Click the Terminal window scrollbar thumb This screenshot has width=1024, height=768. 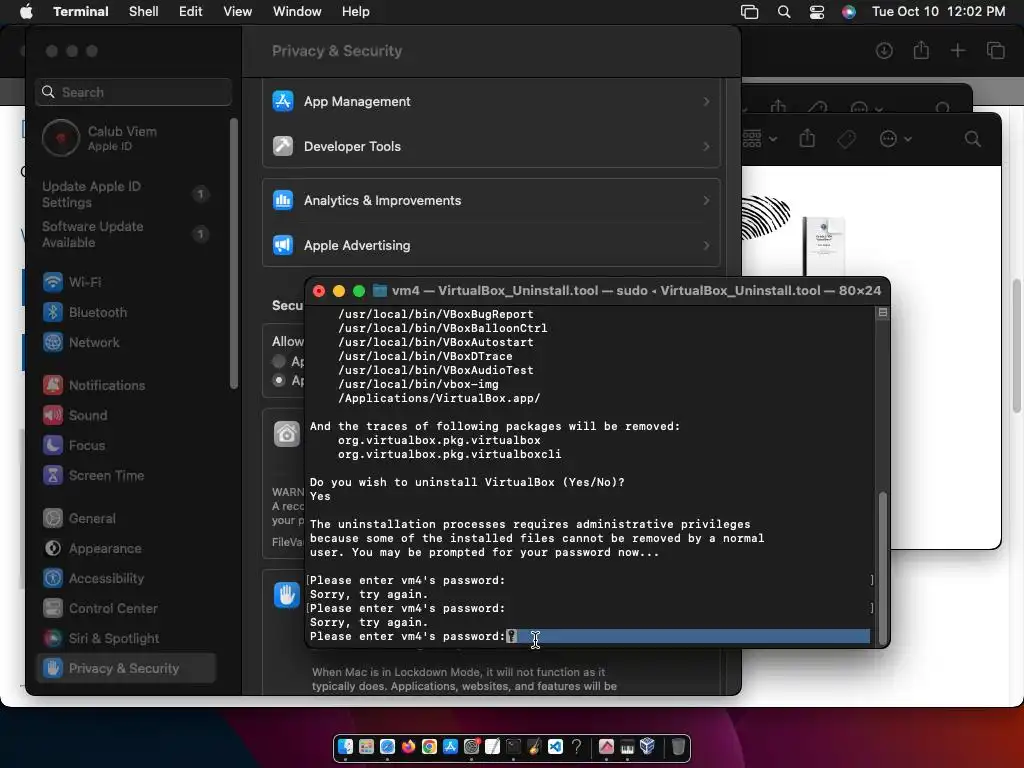pos(883,566)
